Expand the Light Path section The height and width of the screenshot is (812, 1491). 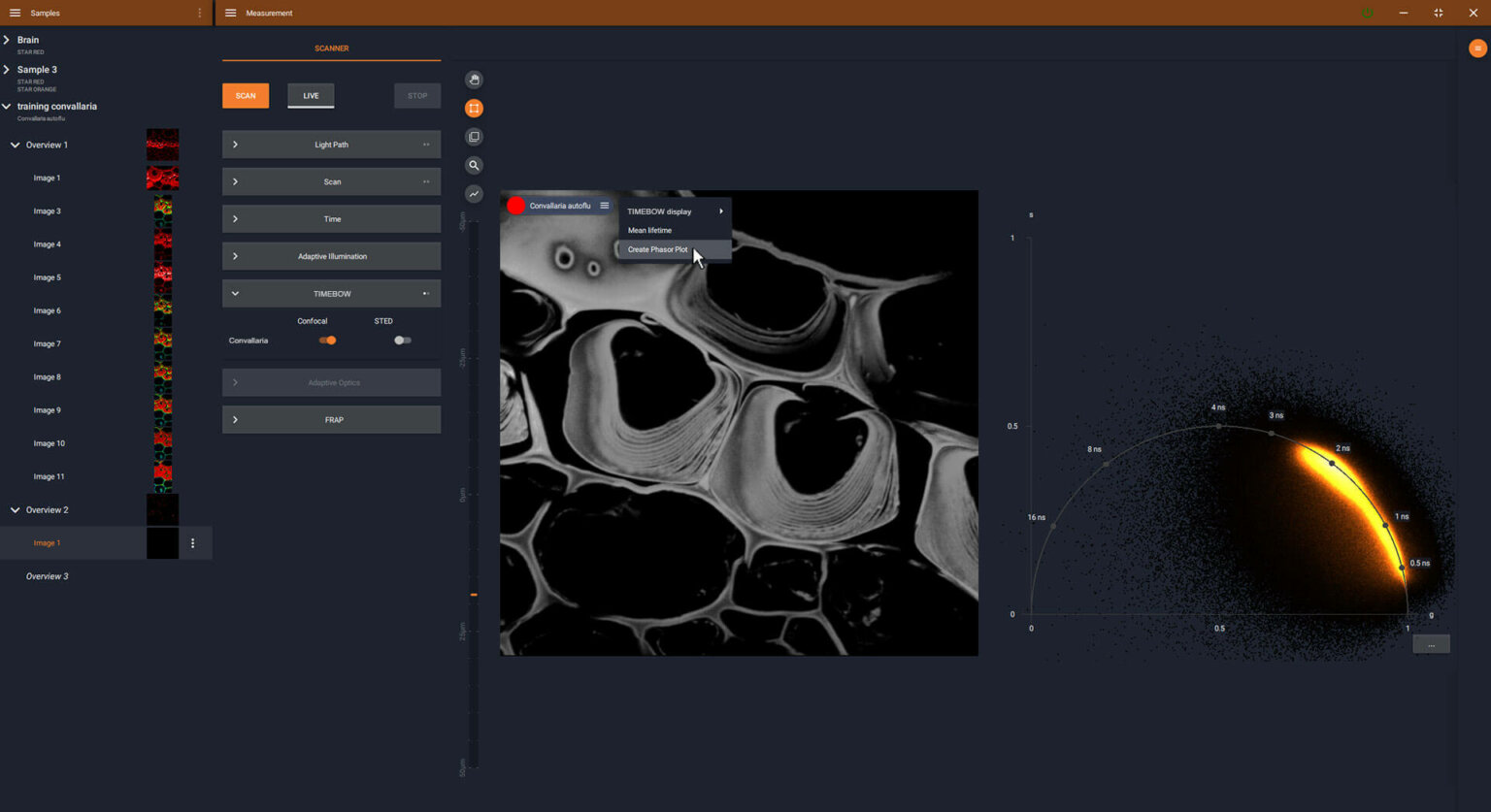pyautogui.click(x=235, y=145)
